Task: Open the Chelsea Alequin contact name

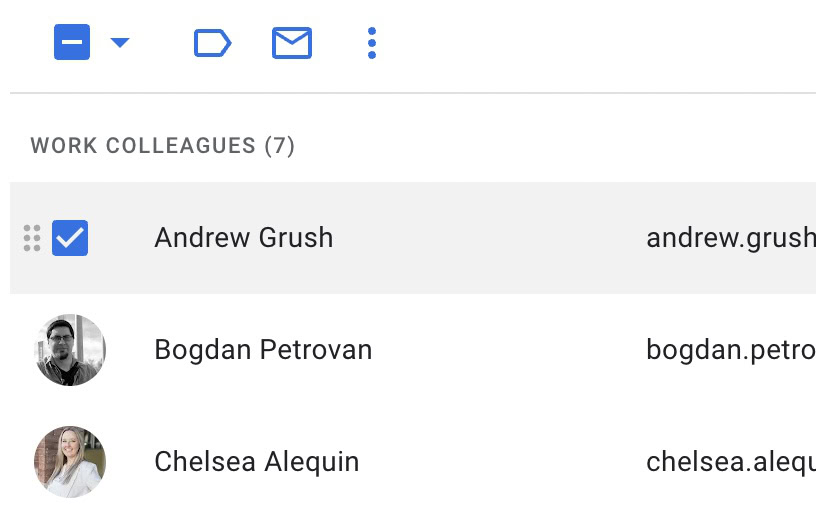Action: [x=256, y=462]
